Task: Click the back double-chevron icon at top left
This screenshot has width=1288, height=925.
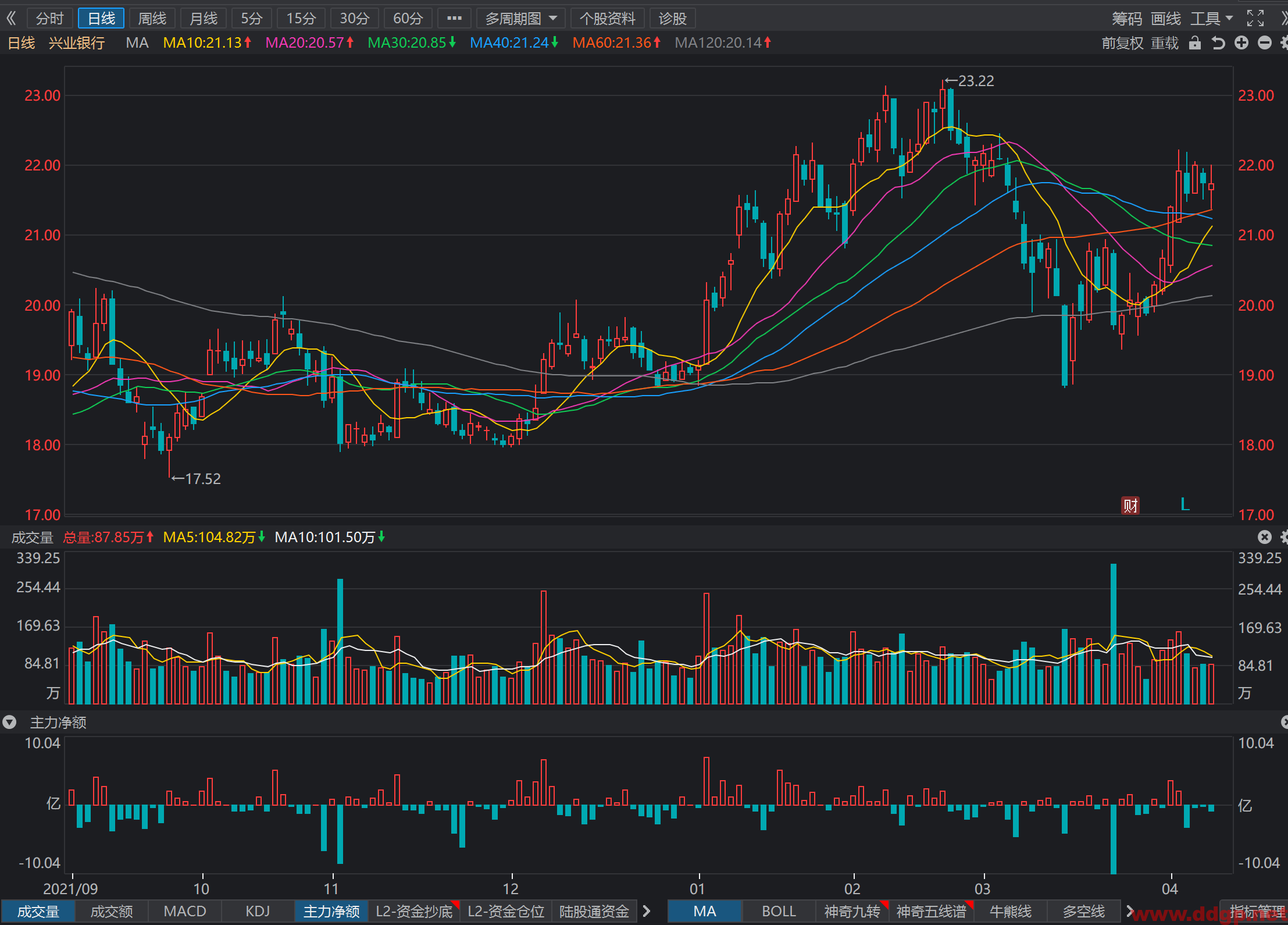Action: click(x=11, y=19)
